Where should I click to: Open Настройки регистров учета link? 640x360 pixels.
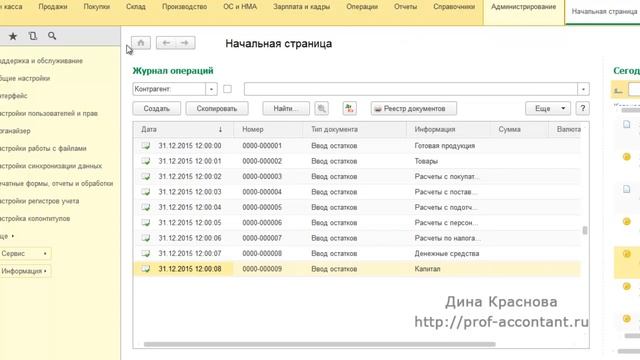pyautogui.click(x=40, y=201)
